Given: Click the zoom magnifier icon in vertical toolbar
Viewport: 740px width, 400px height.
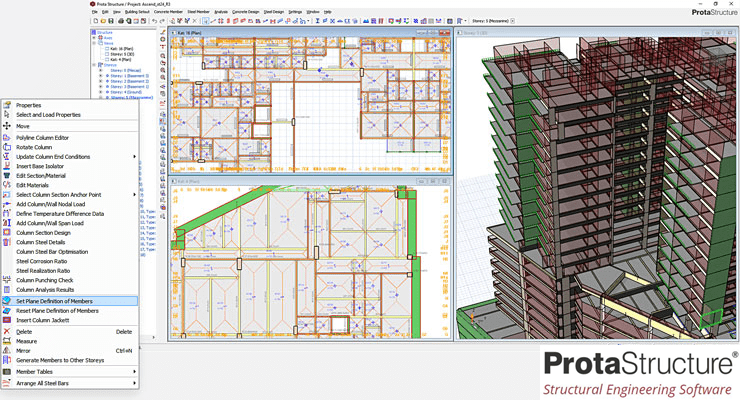Looking at the screenshot, I should point(163,56).
